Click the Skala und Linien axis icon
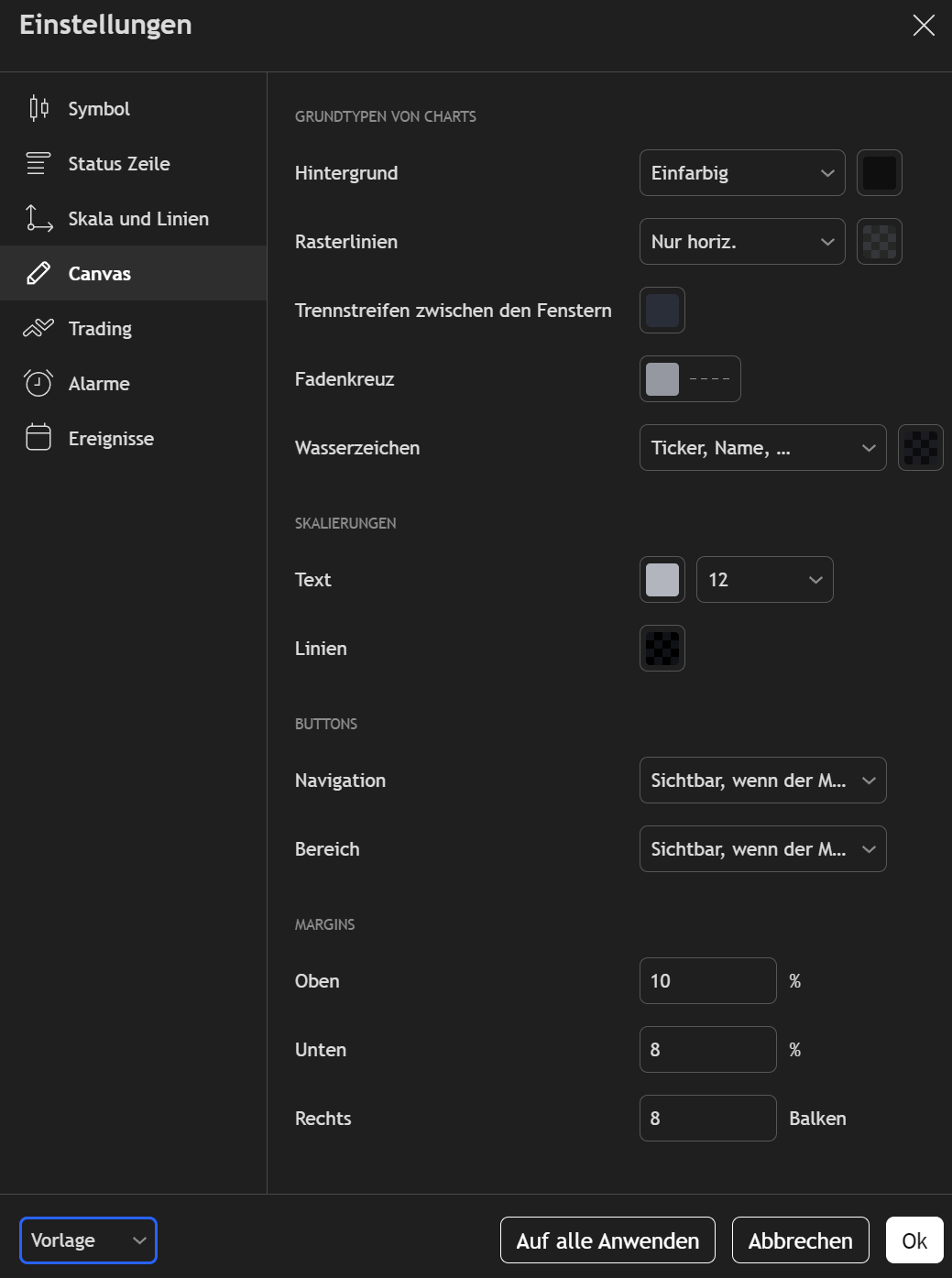This screenshot has height=1278, width=952. coord(38,219)
